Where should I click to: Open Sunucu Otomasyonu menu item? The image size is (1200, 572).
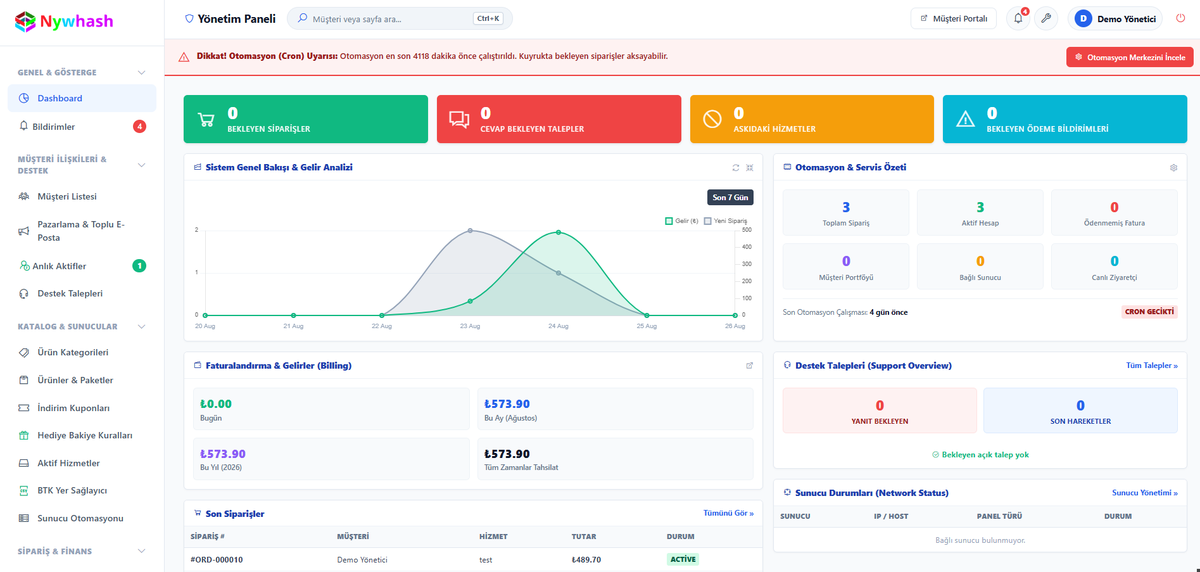[82, 519]
